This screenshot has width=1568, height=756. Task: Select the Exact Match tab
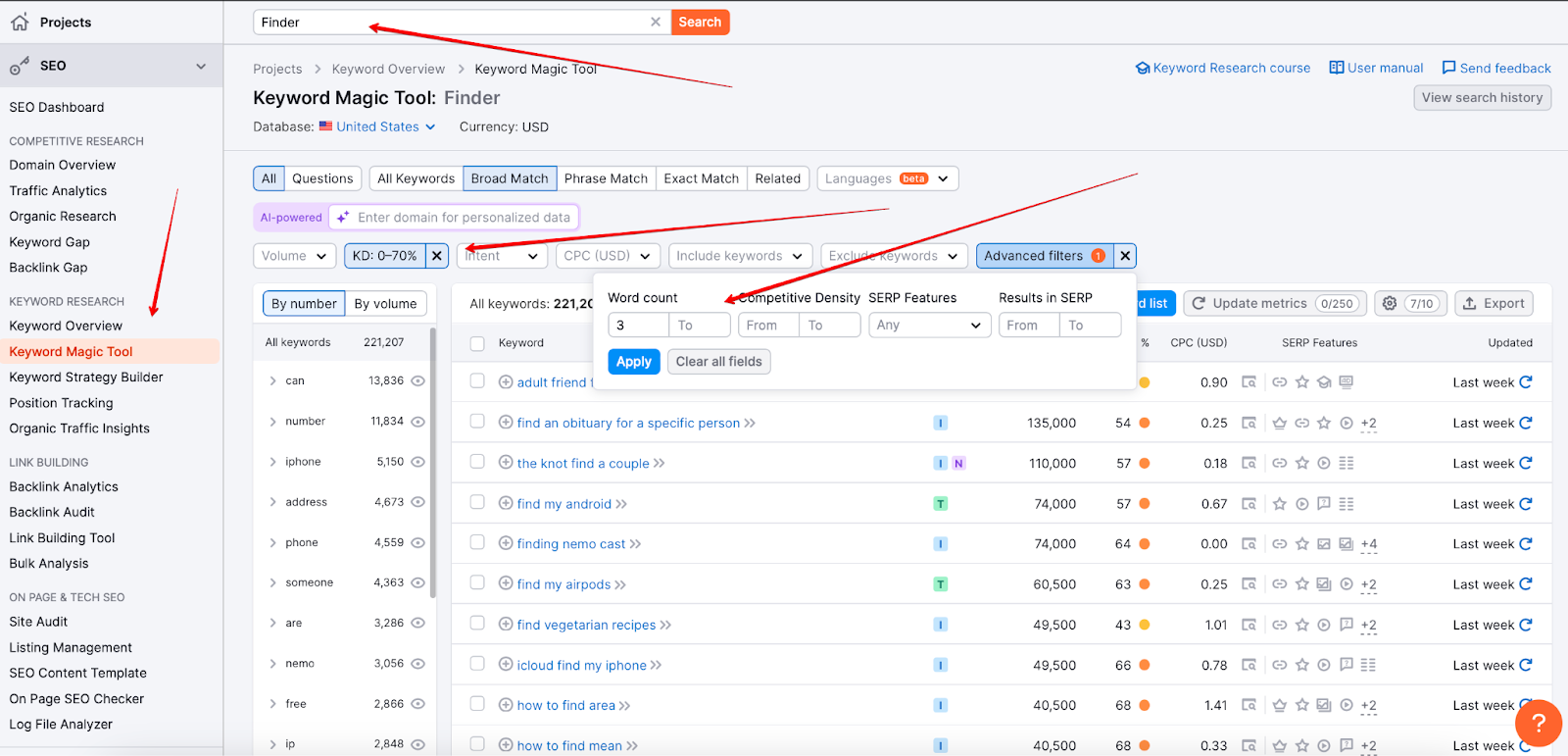[x=701, y=178]
